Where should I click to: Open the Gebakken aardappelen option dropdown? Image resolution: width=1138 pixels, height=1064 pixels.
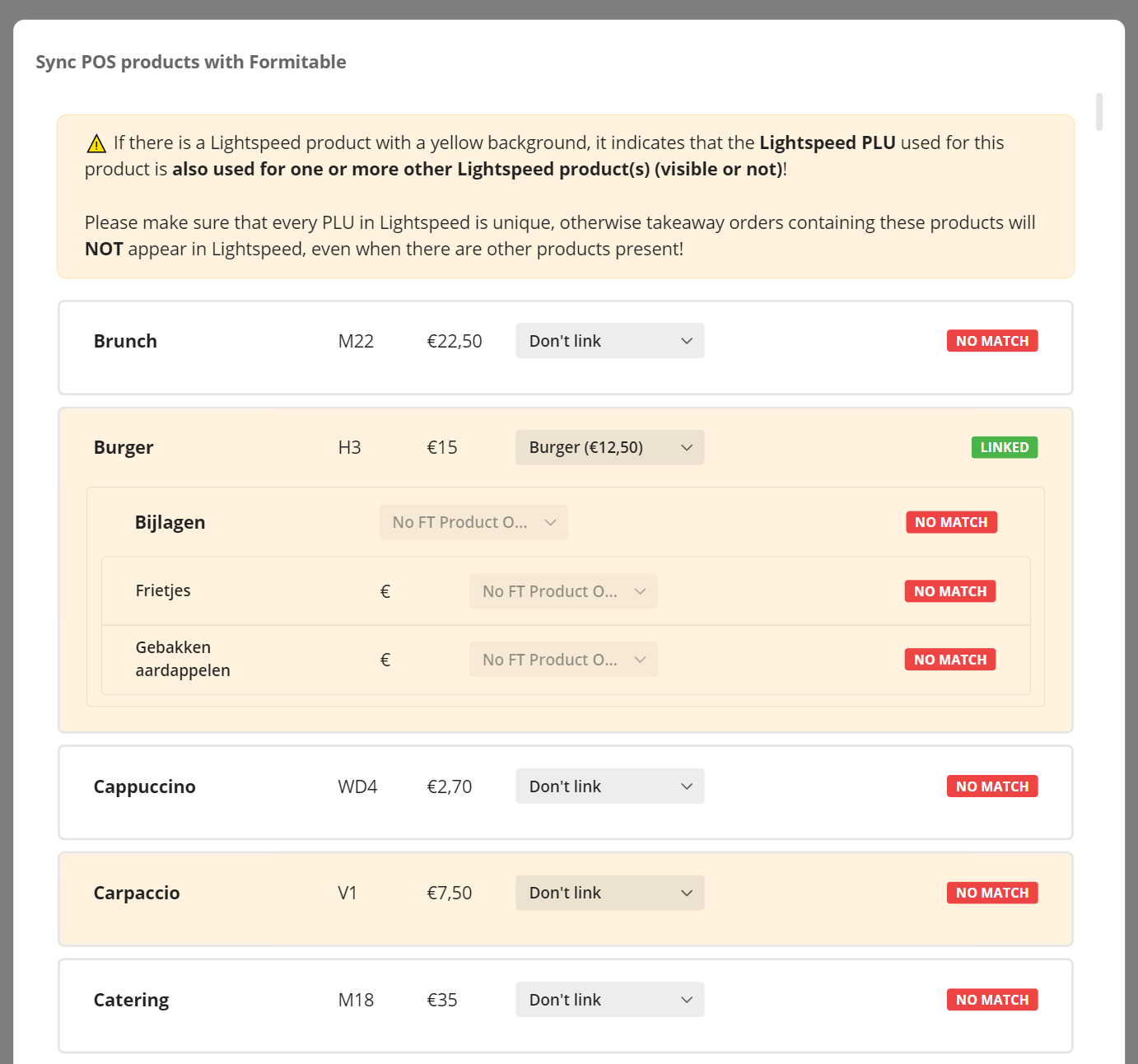click(x=563, y=660)
